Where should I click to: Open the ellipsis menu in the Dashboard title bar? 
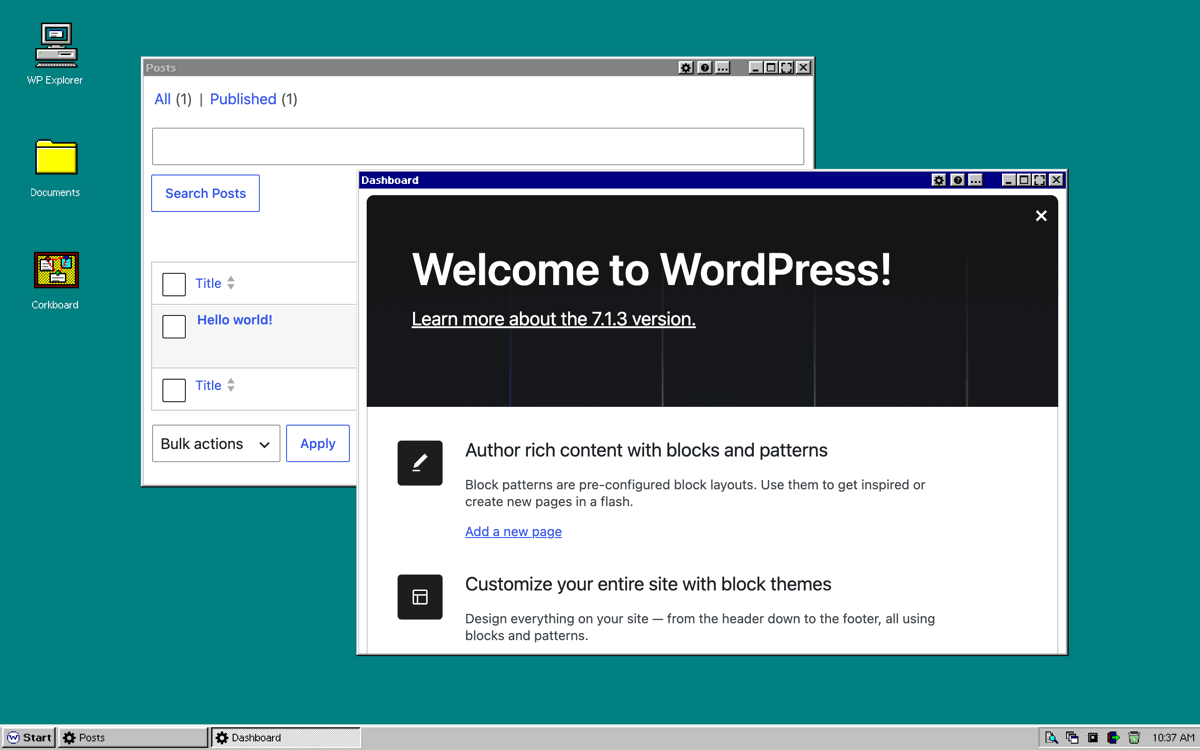tap(976, 180)
